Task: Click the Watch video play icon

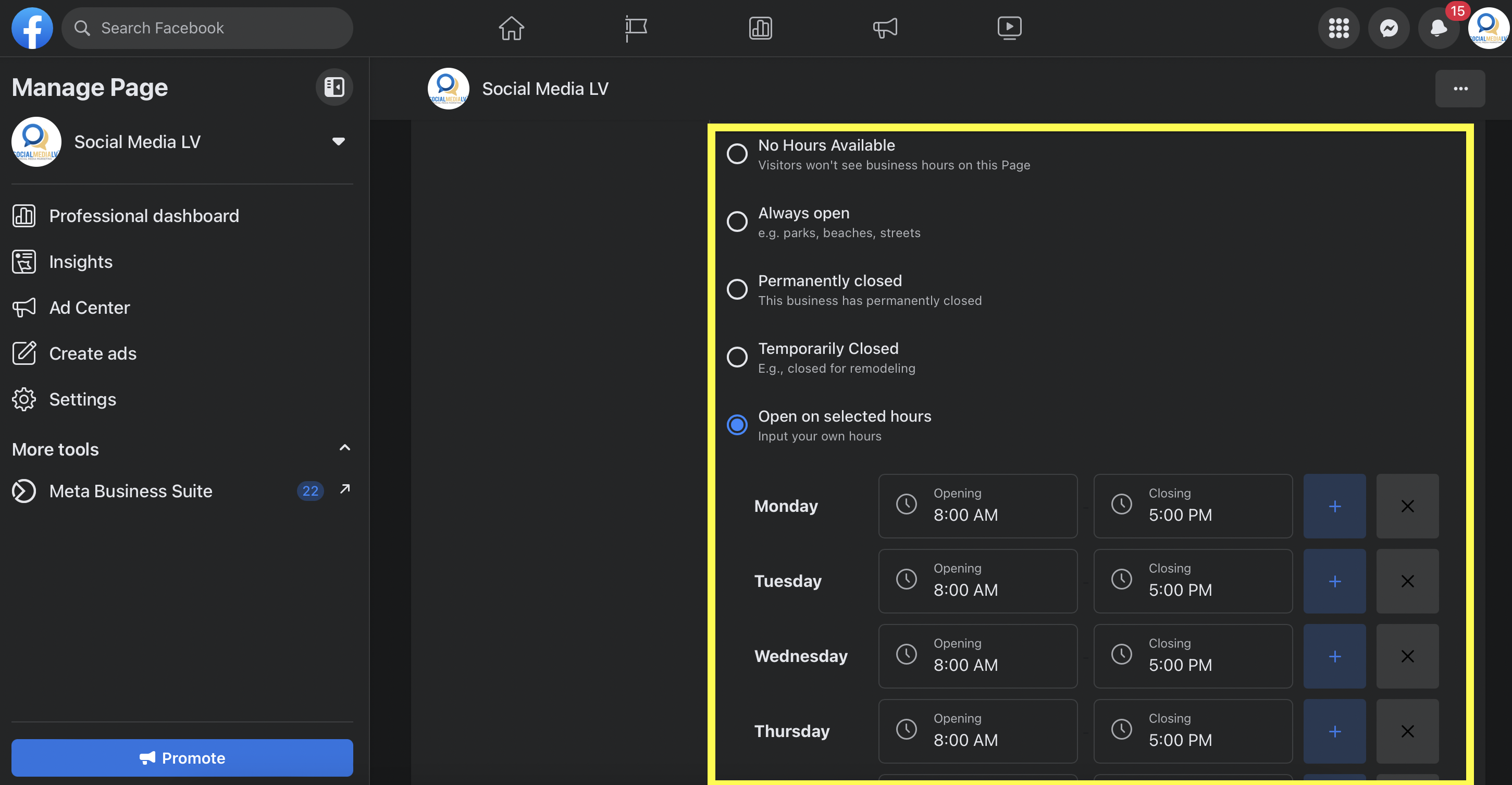Action: pyautogui.click(x=1008, y=27)
